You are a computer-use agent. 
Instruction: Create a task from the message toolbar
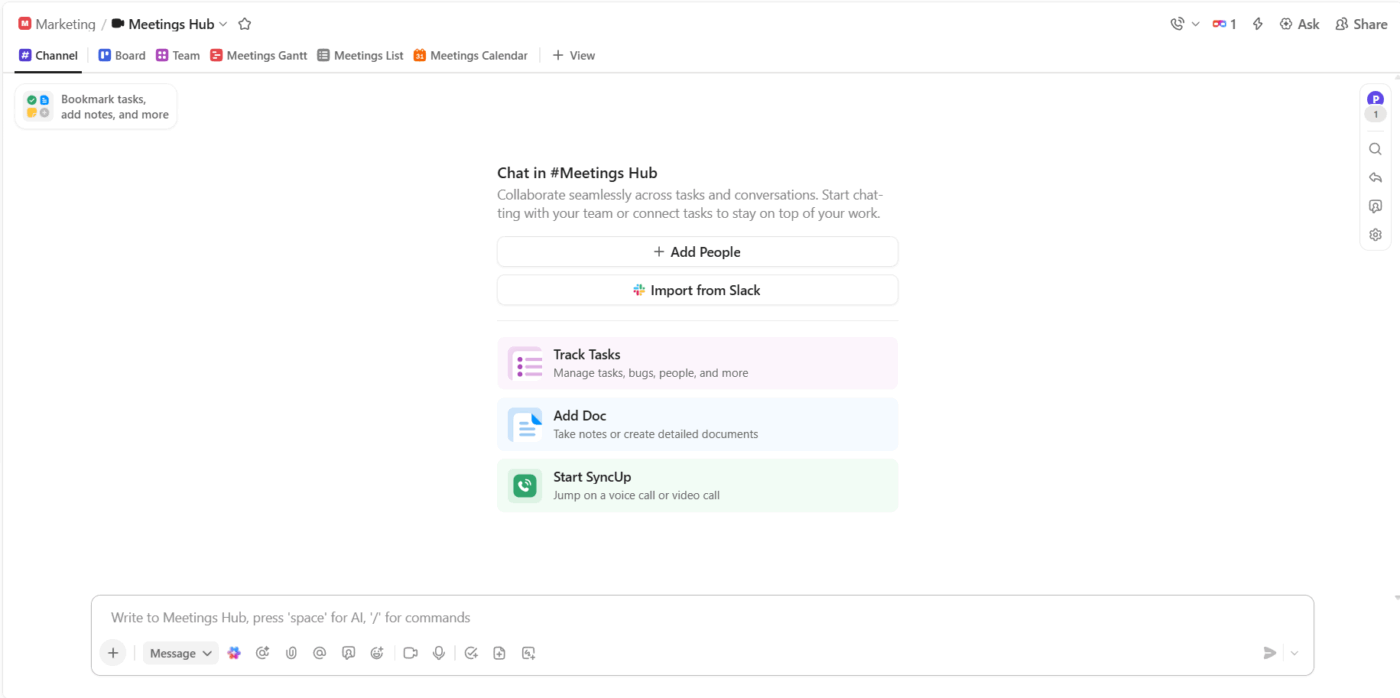pos(470,652)
